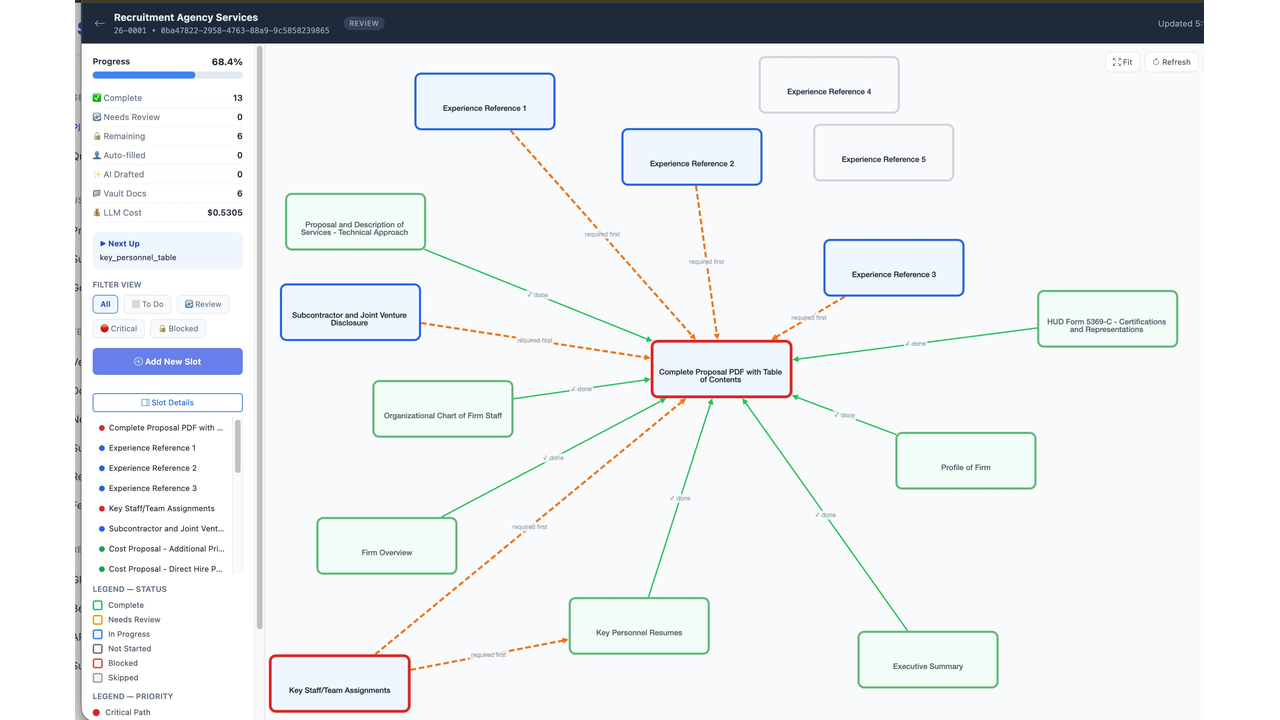Filter by To Do
This screenshot has width=1280, height=720.
coord(147,304)
